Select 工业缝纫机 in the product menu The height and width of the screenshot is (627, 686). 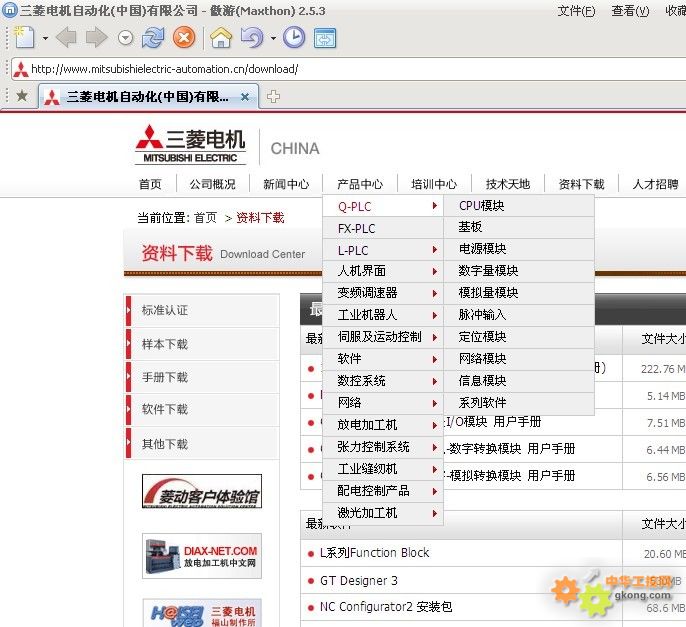[383, 469]
